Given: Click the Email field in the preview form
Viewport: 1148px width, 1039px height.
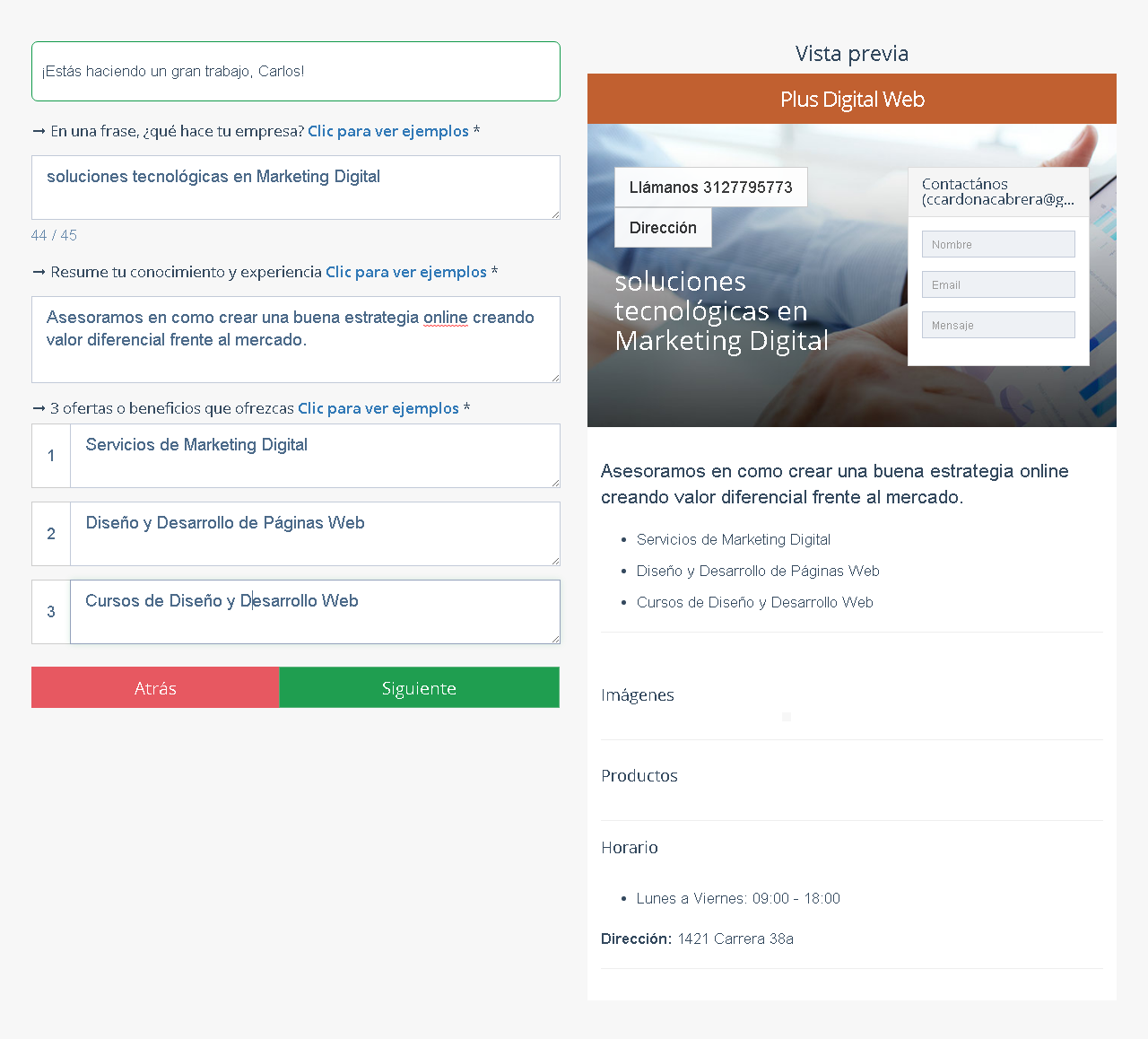Looking at the screenshot, I should (998, 284).
